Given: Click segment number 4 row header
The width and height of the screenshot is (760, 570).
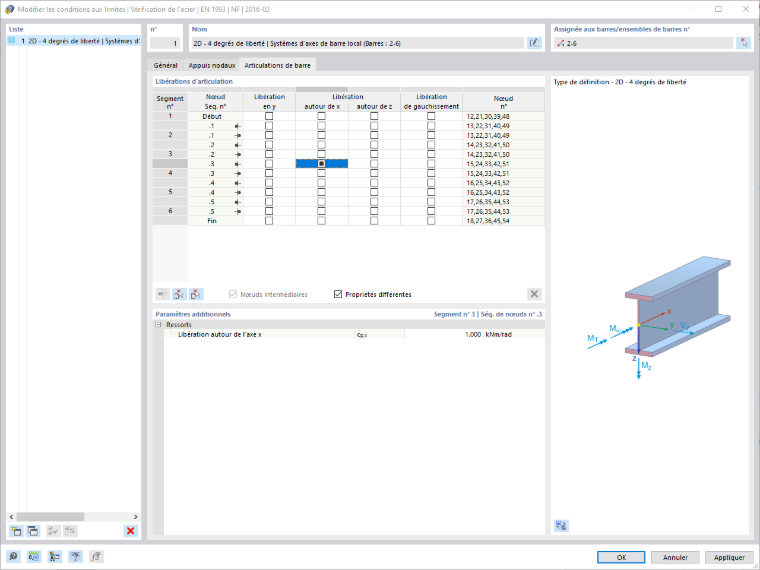Looking at the screenshot, I should tap(170, 173).
